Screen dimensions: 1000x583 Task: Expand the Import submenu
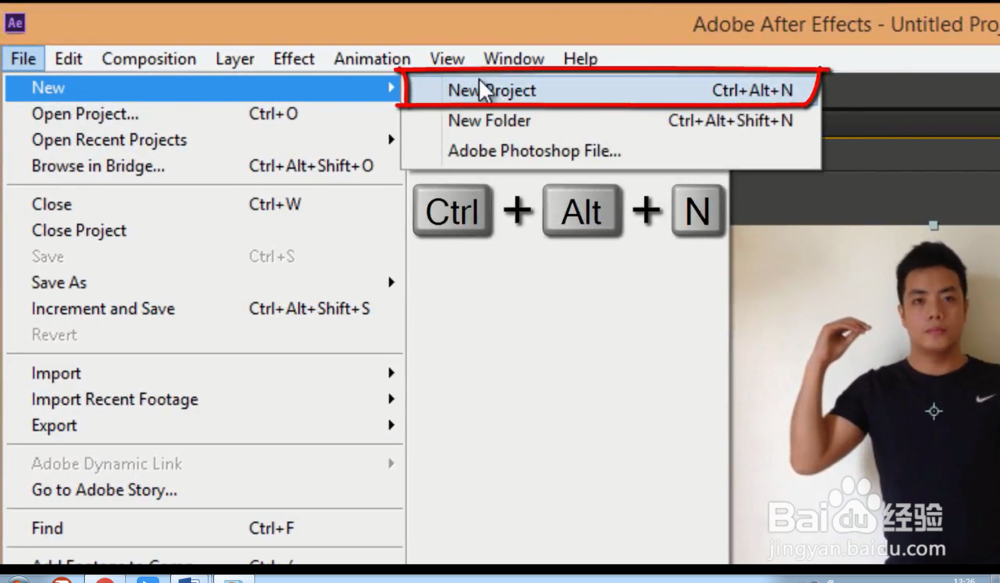click(x=203, y=373)
